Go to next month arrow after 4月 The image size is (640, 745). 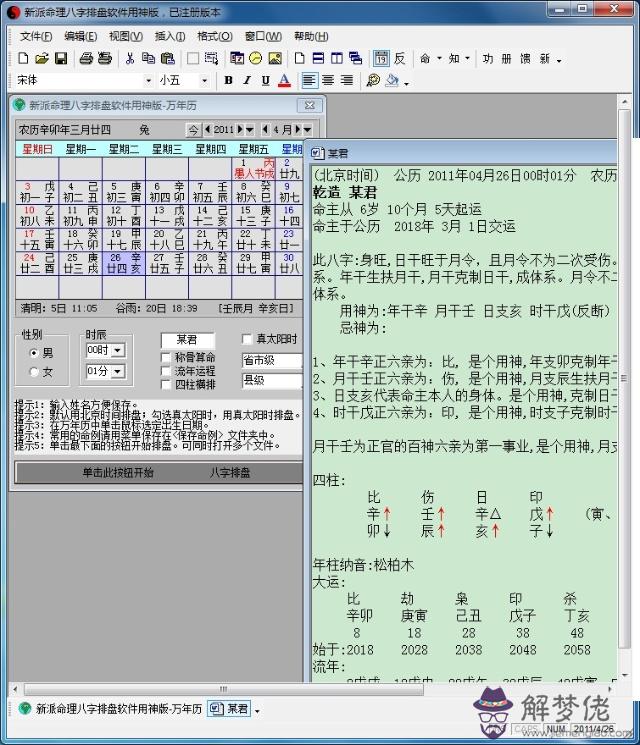[298, 129]
